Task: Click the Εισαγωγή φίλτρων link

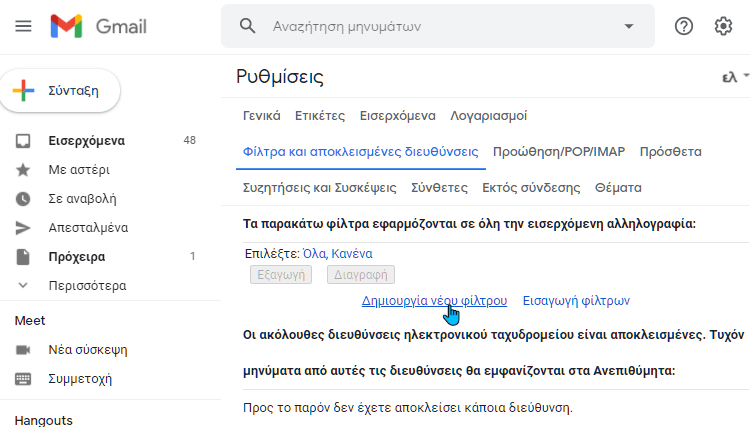Action: pos(576,301)
